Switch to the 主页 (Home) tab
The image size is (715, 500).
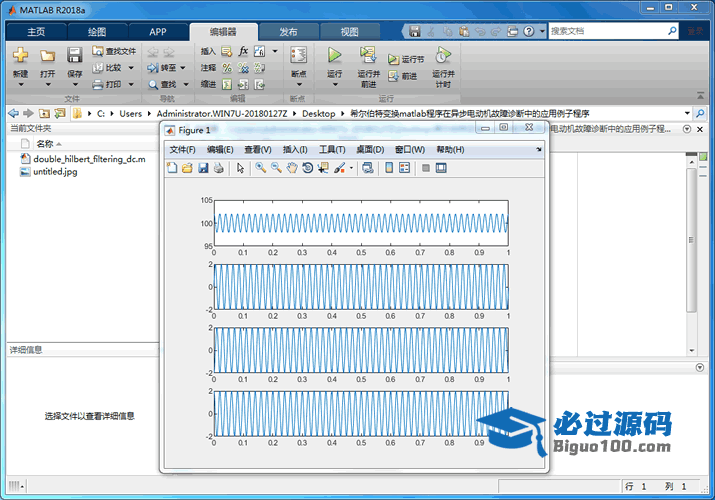(x=36, y=32)
